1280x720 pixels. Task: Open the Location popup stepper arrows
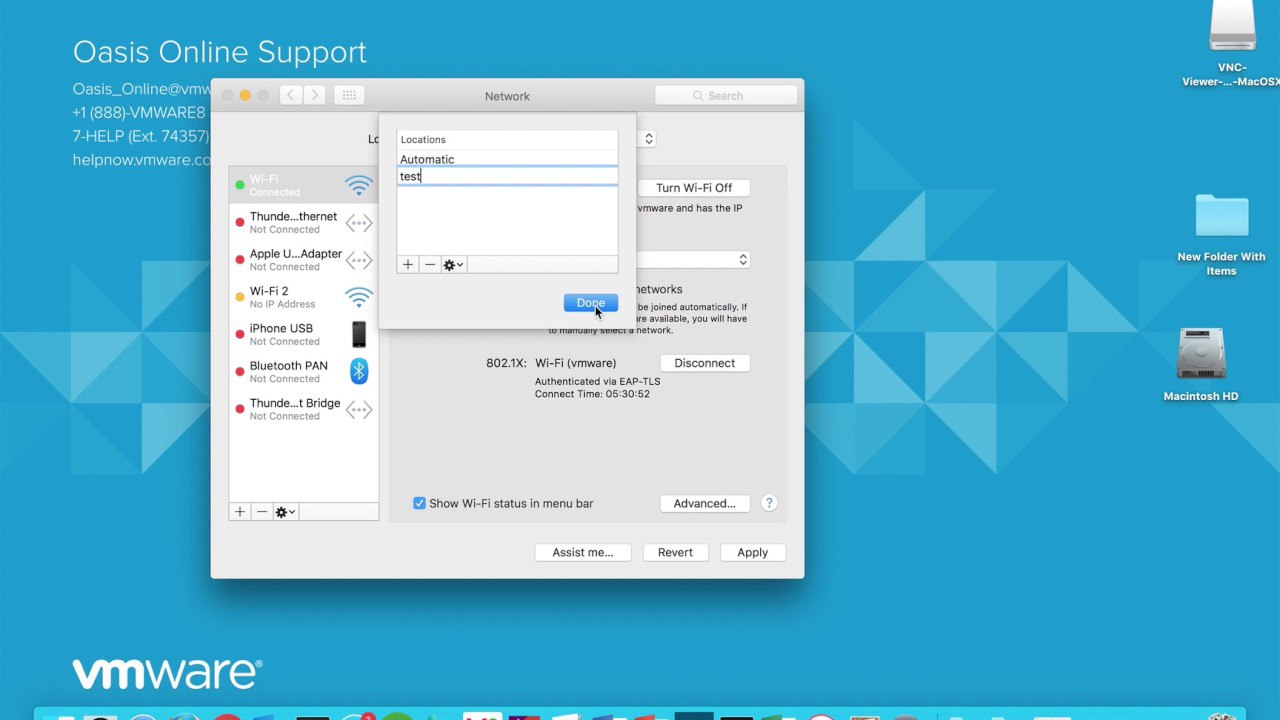pos(648,139)
